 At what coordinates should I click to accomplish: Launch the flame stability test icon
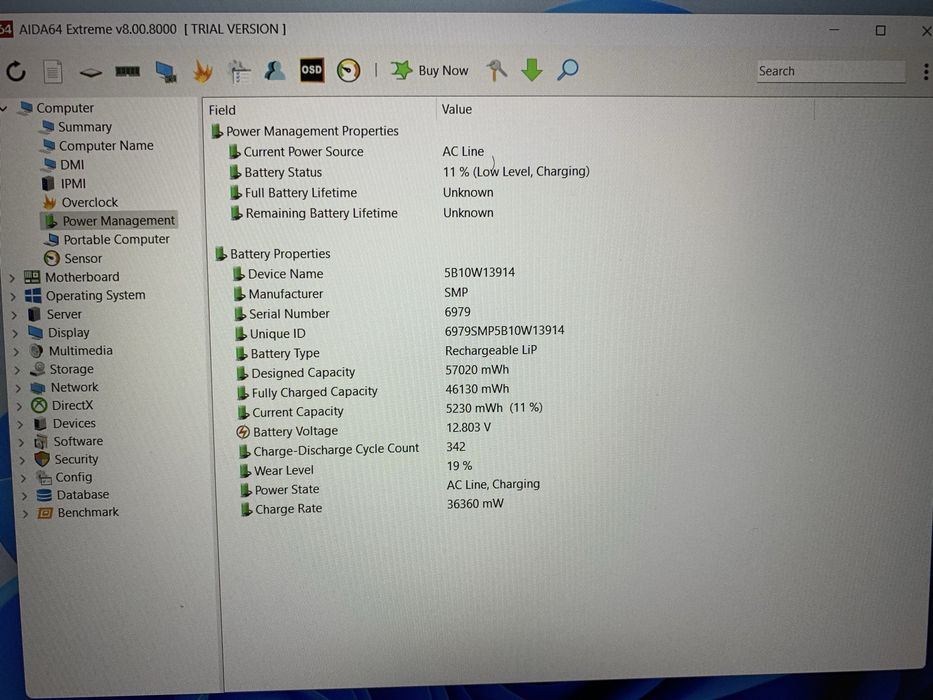coord(203,71)
